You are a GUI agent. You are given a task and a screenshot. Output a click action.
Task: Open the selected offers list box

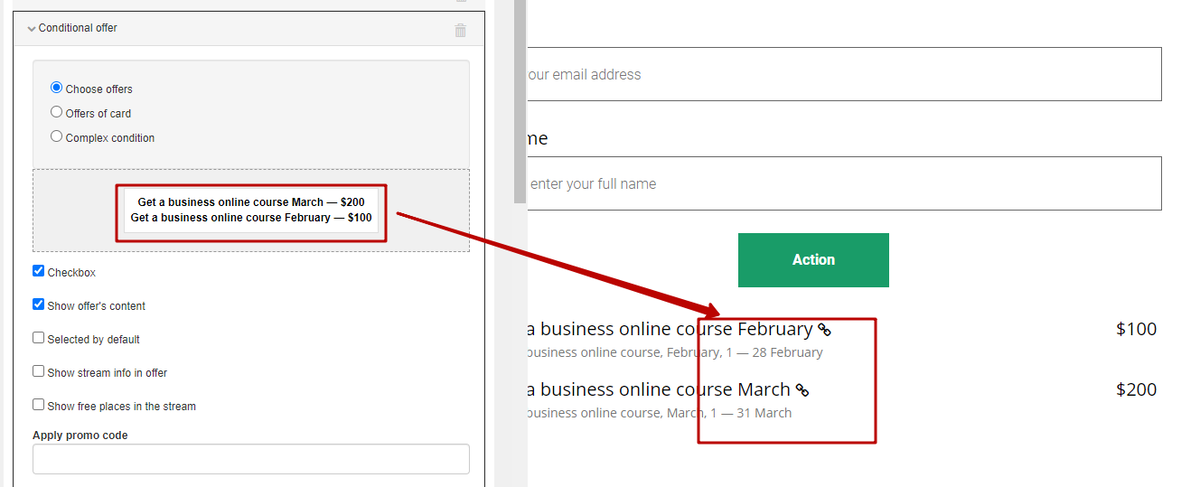tap(251, 210)
